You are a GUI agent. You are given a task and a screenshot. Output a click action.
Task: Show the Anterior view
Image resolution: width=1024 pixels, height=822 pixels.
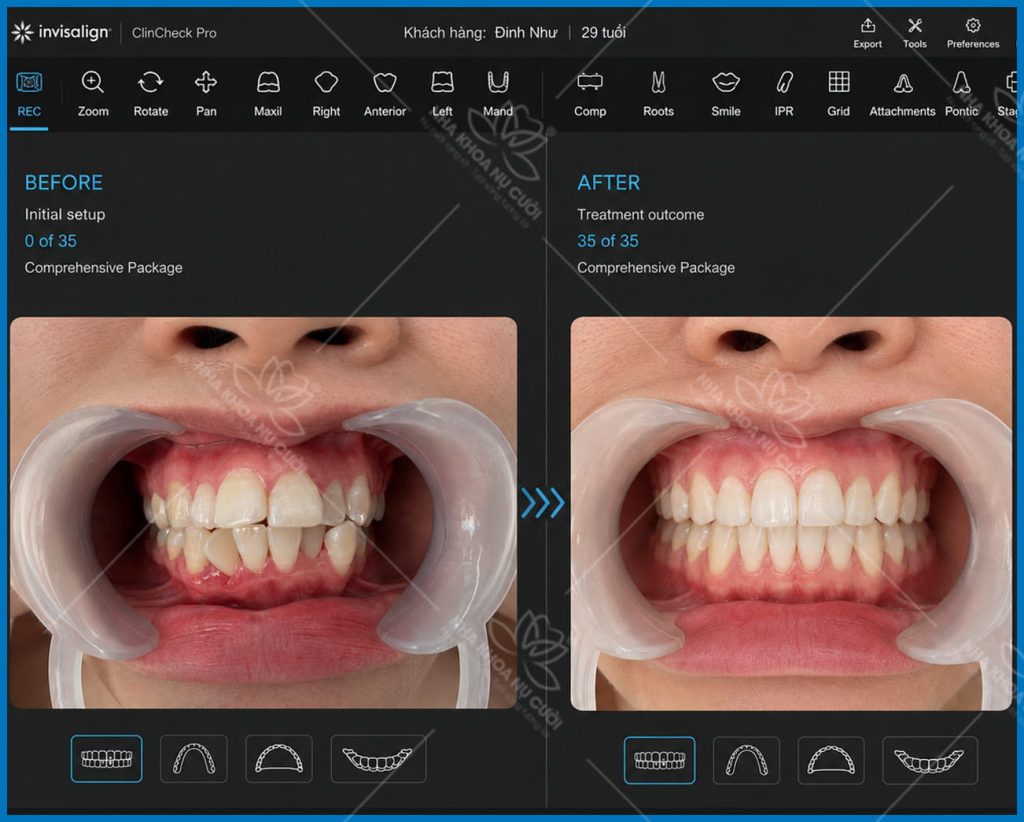385,95
